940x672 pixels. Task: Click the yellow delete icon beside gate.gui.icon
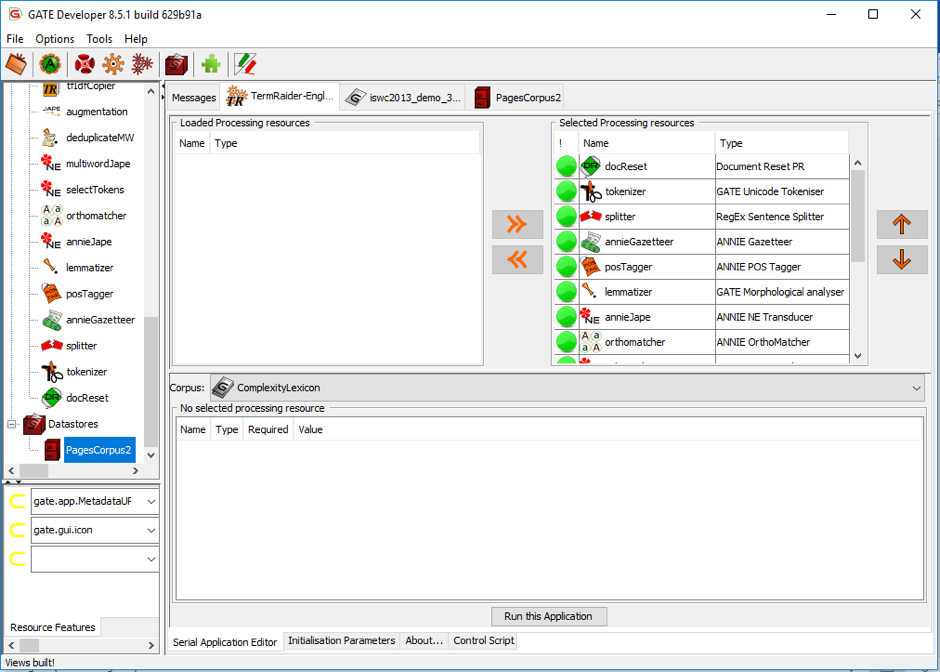click(17, 530)
